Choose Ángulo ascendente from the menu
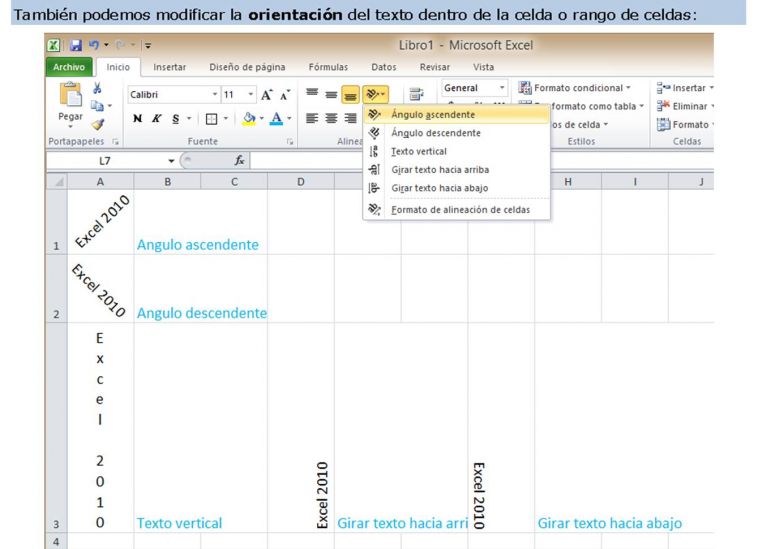This screenshot has height=549, width=758. (x=457, y=115)
